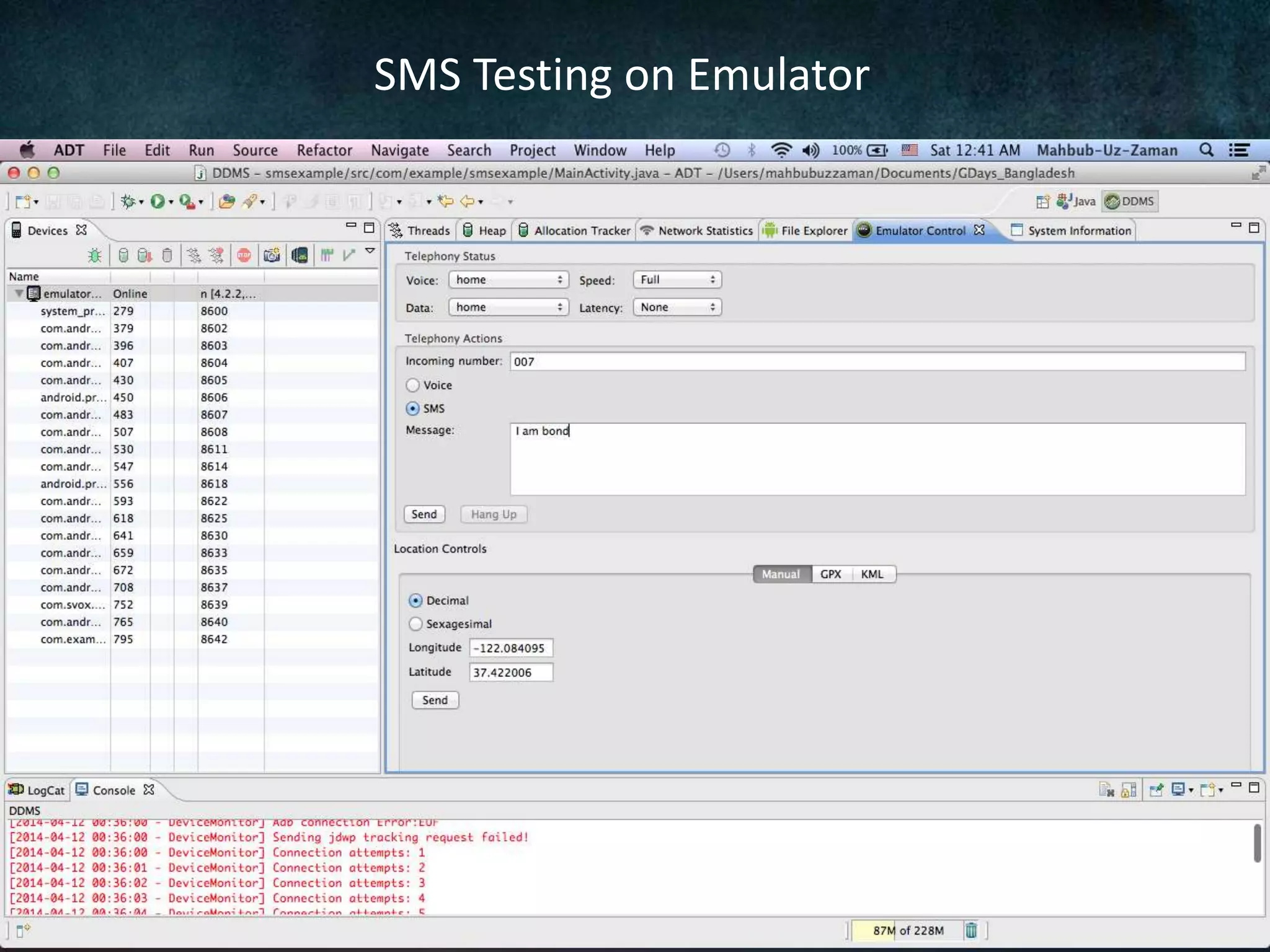Switch to the Heap tab
The image size is (1270, 952).
click(x=485, y=231)
